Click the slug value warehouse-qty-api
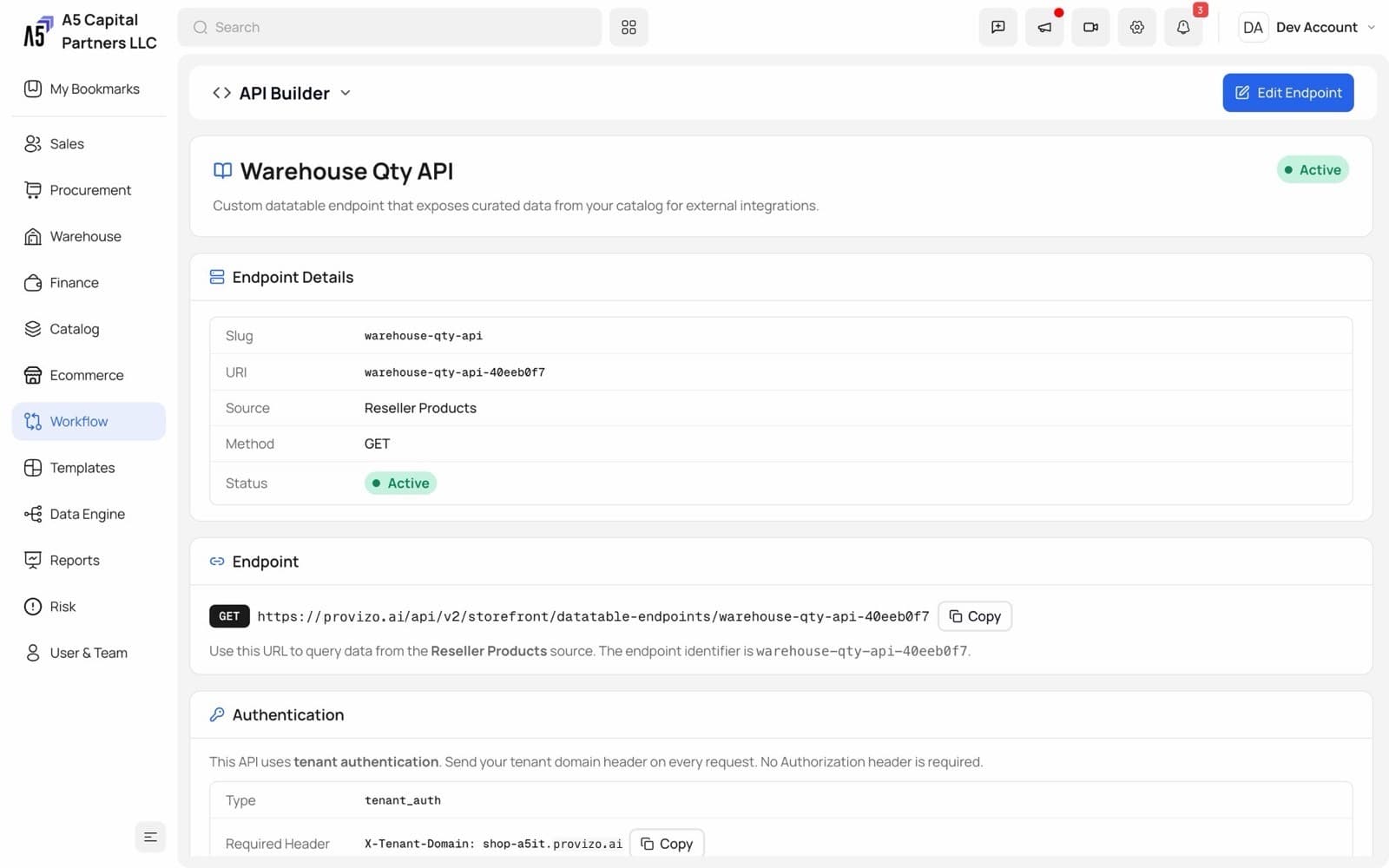The width and height of the screenshot is (1389, 868). 423,336
